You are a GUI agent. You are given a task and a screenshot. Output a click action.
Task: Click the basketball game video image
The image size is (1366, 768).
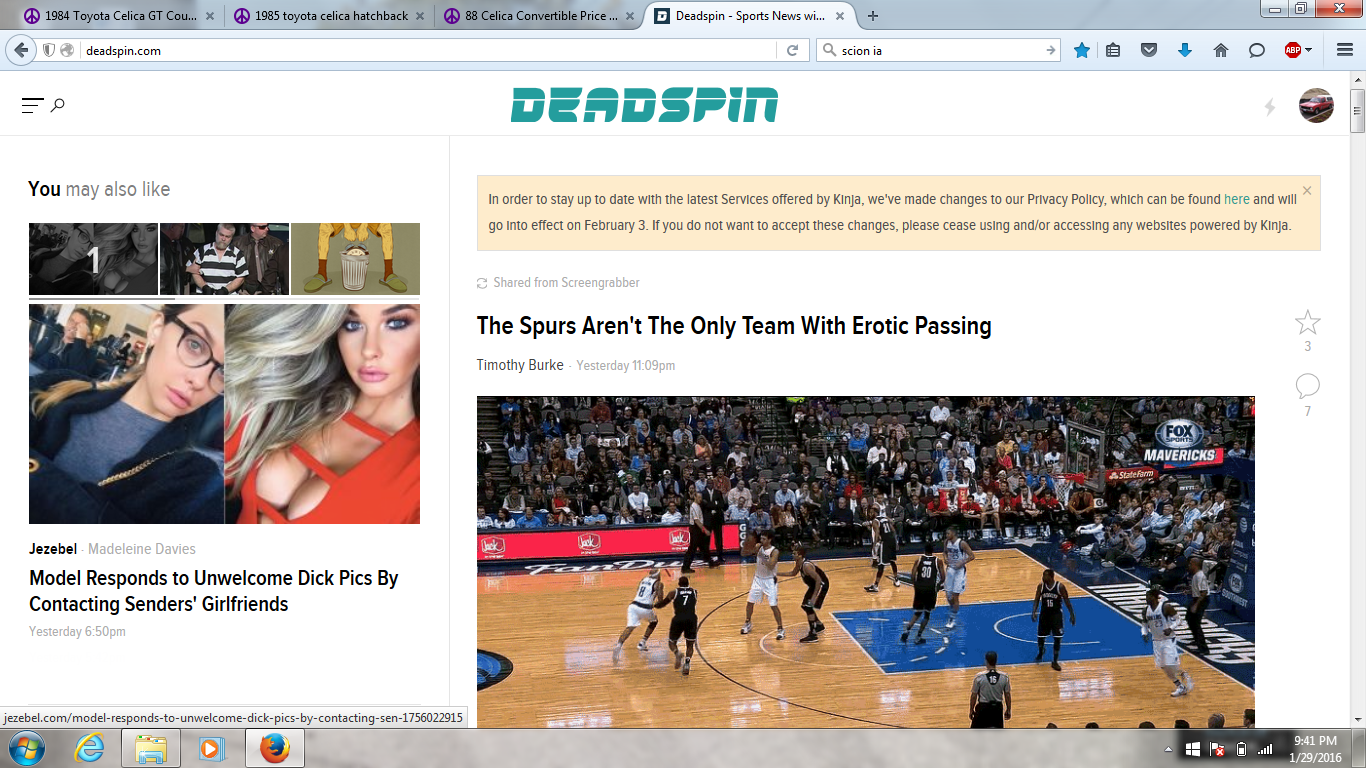pos(865,562)
